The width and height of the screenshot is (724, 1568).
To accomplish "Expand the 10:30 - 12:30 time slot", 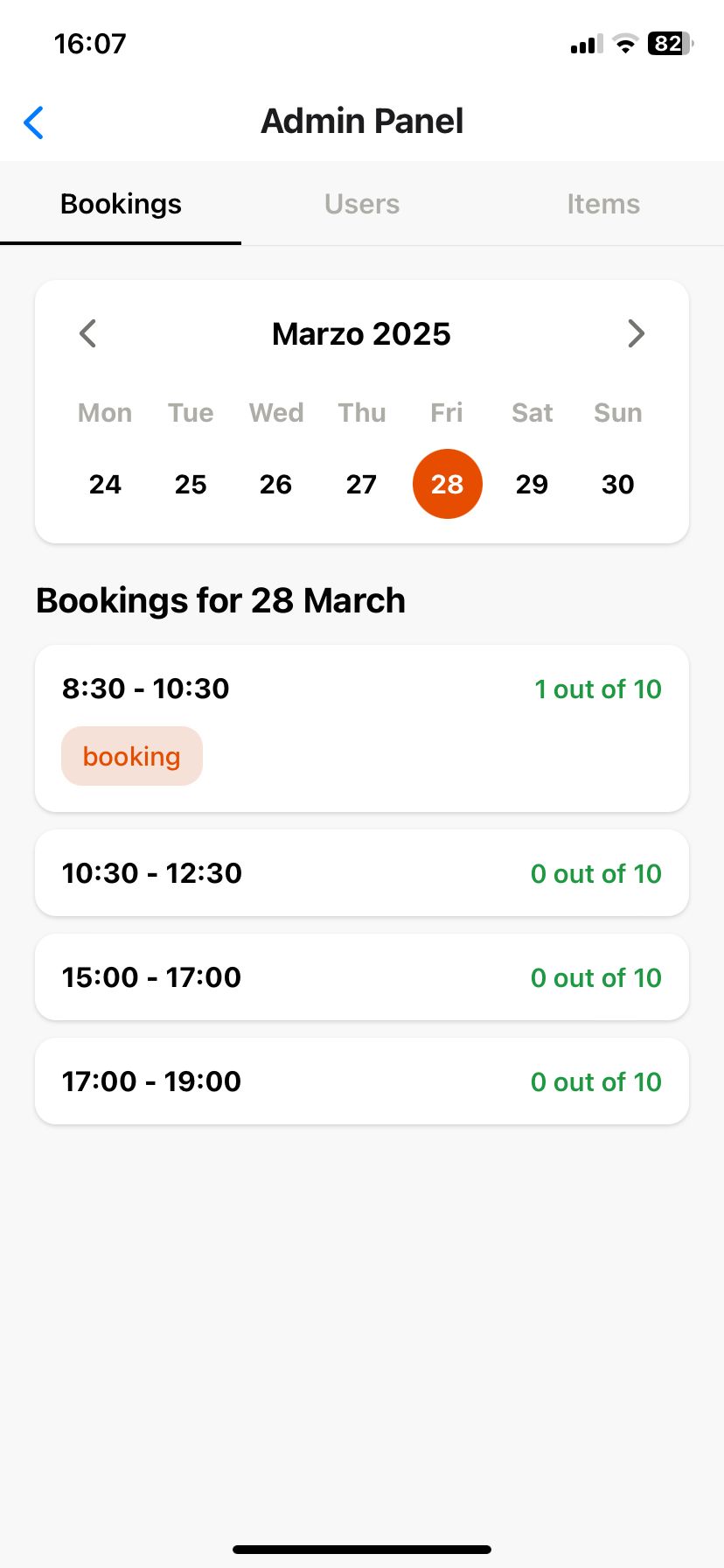I will point(362,873).
